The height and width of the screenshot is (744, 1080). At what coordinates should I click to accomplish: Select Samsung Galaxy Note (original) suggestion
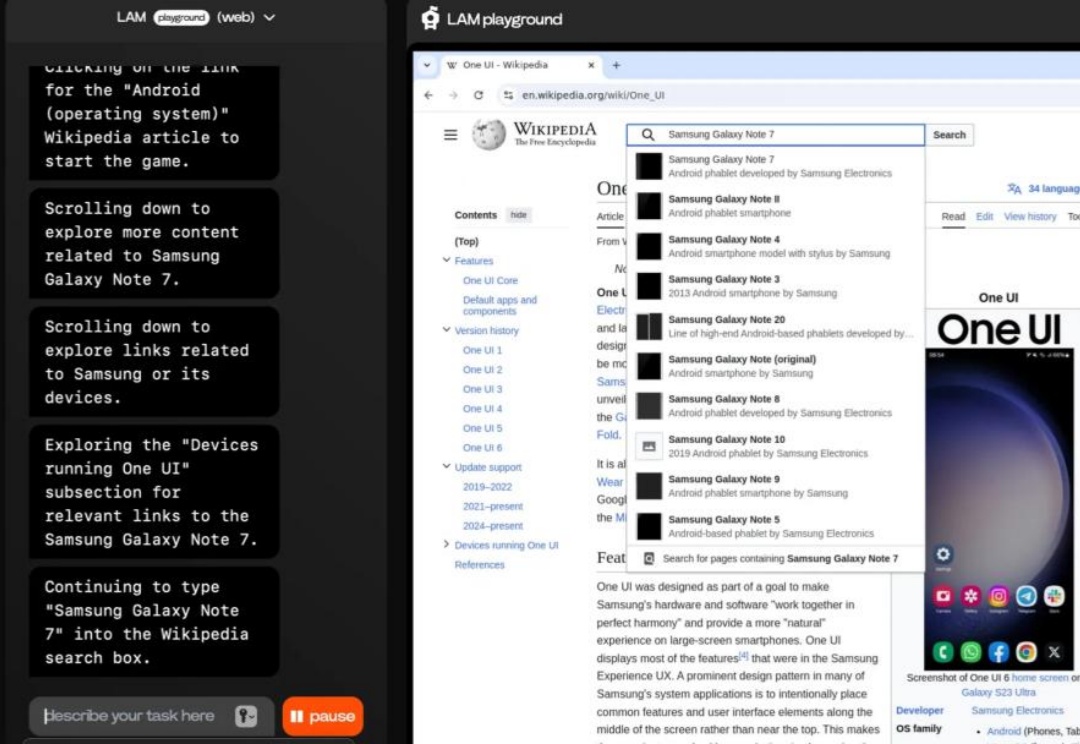(776, 366)
